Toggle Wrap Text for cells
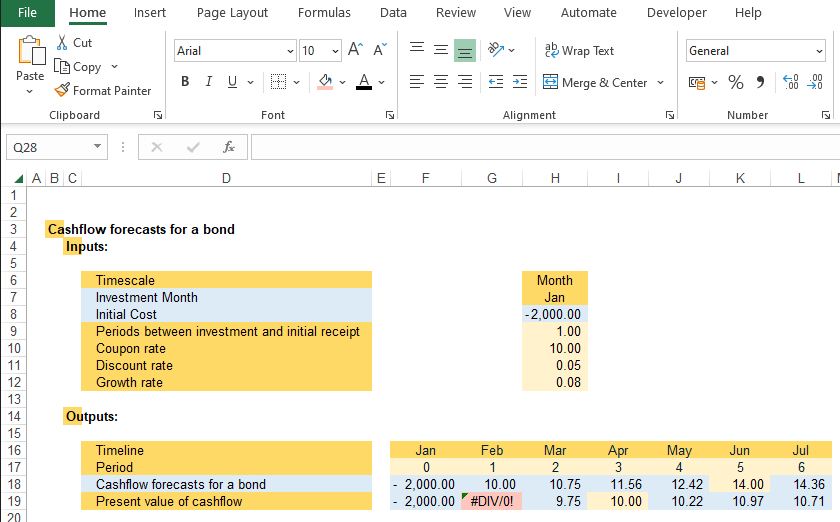 pos(579,50)
